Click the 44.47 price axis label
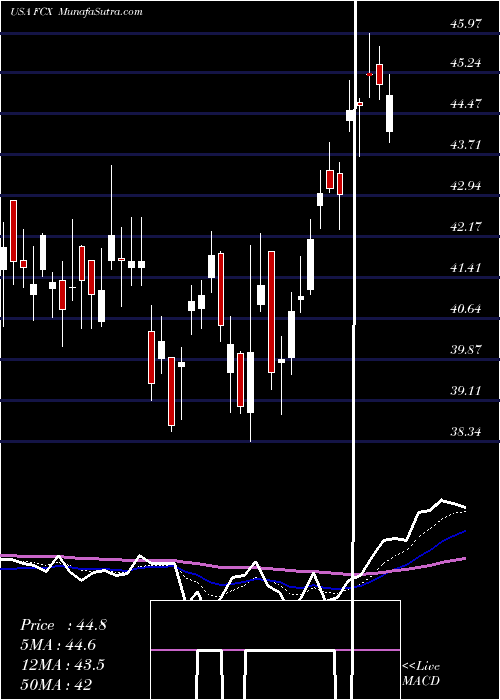 (466, 104)
